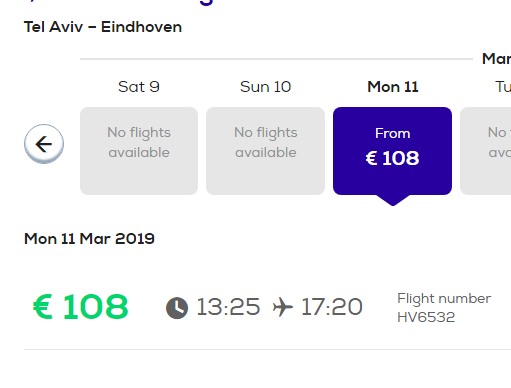Click the clock icon beside 13:25
Screen dimensions: 511x388
177,308
